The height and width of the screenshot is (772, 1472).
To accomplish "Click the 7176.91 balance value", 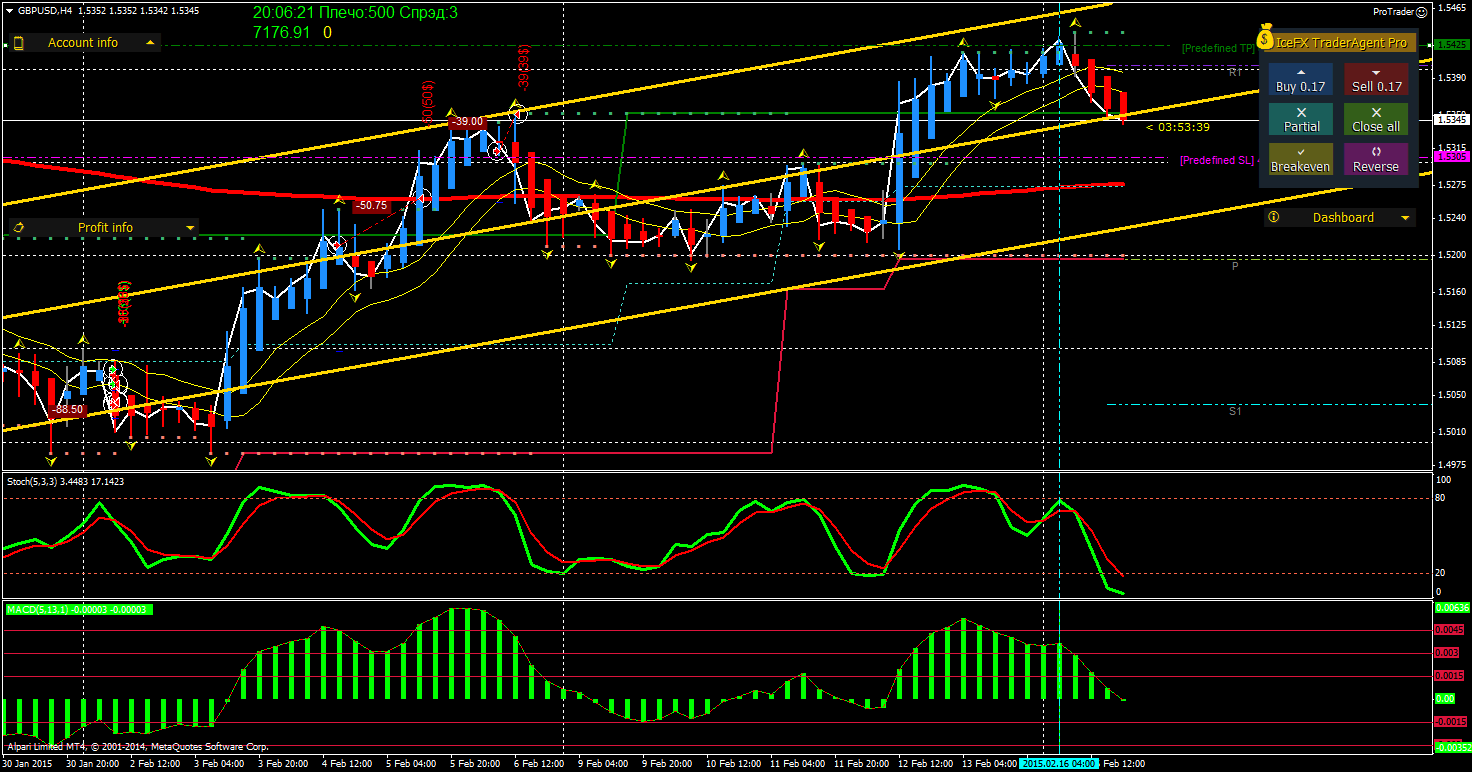I will [281, 32].
